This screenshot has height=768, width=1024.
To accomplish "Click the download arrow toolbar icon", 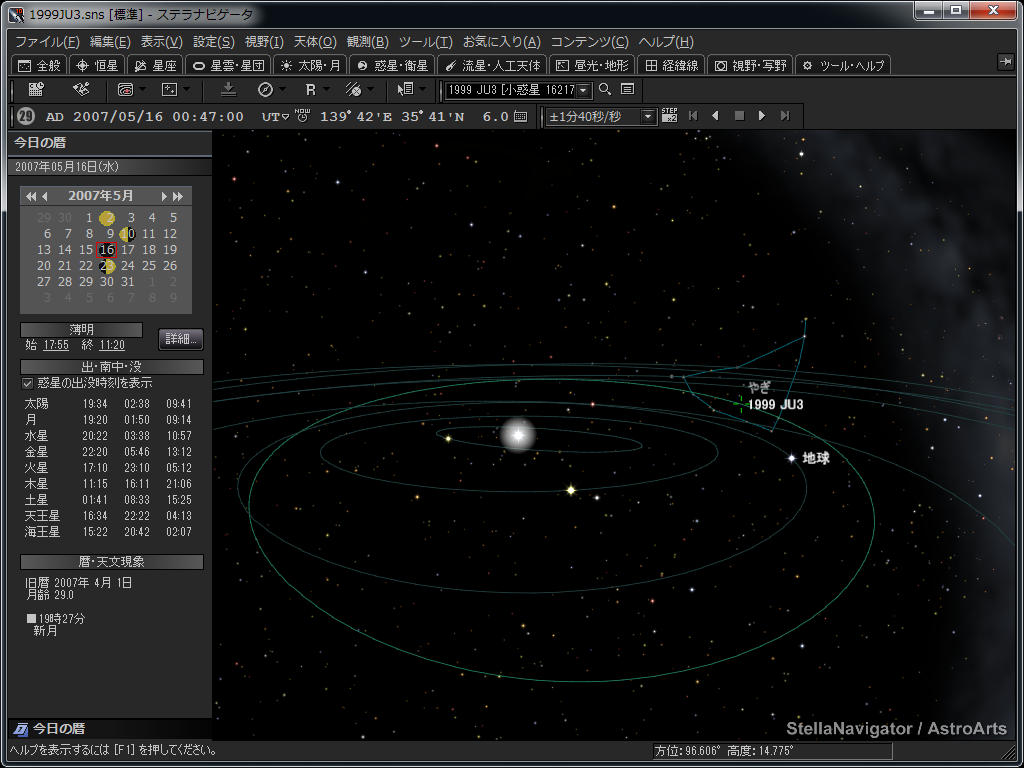I will pos(228,90).
